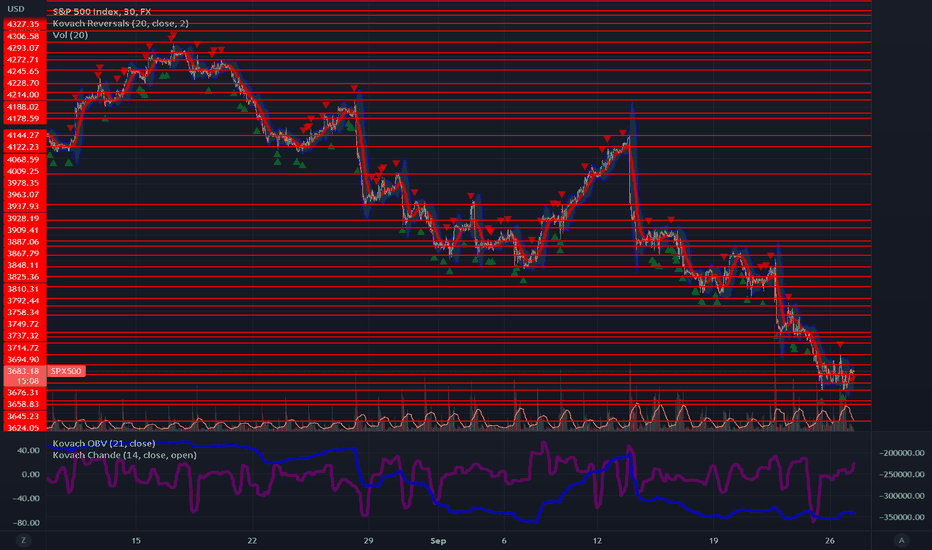Click the 26 date label on time axis
Screen dimensions: 932x550
830,540
